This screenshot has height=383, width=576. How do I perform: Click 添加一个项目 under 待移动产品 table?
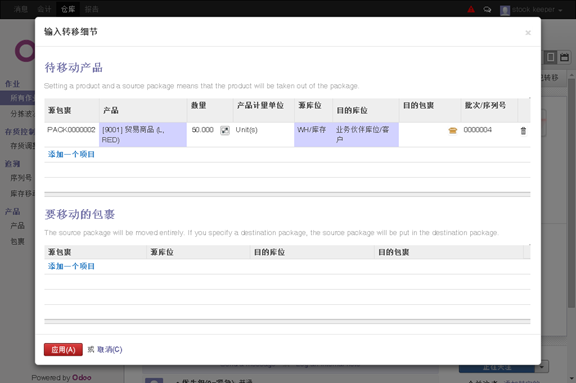71,154
